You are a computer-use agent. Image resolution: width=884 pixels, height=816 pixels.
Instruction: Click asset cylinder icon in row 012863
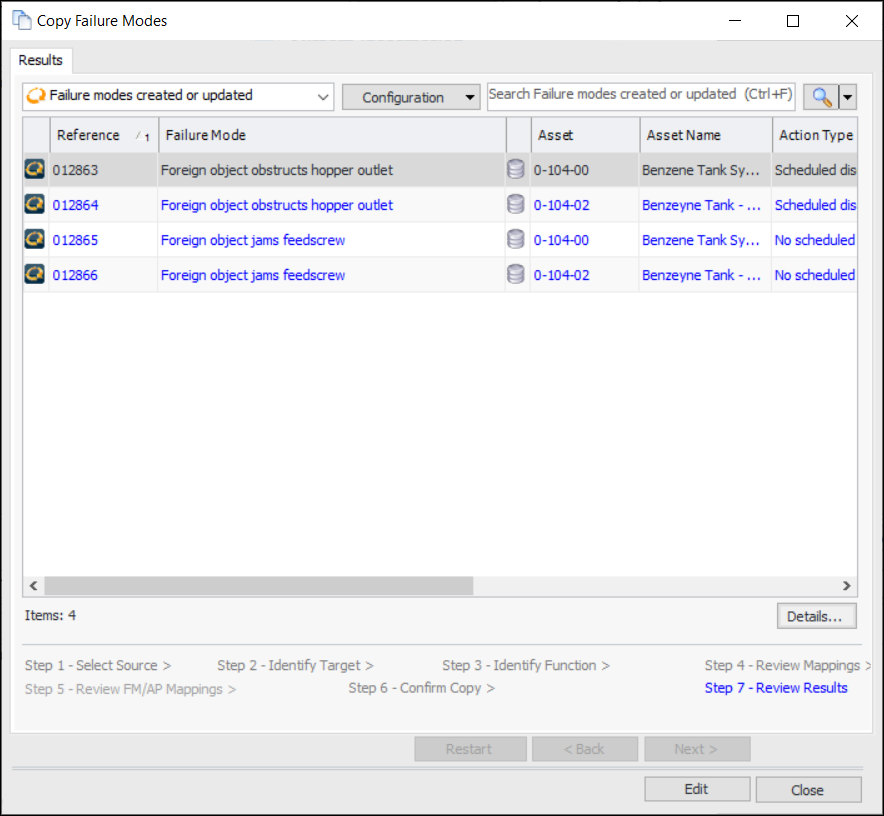coord(516,170)
